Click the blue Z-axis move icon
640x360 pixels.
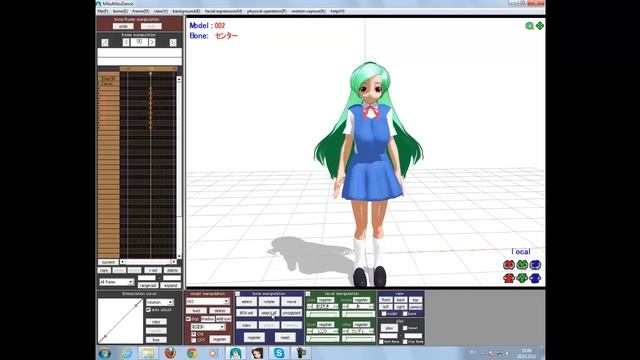click(535, 278)
